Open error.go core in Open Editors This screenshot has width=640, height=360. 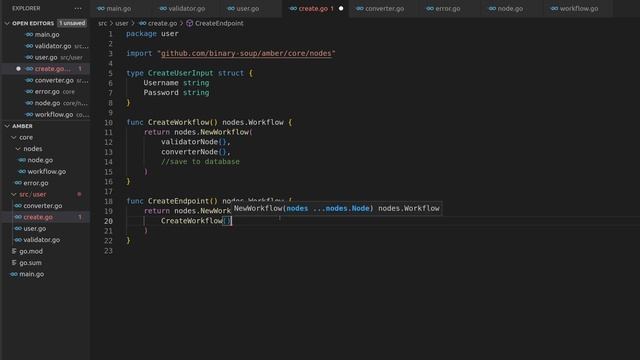(46, 92)
